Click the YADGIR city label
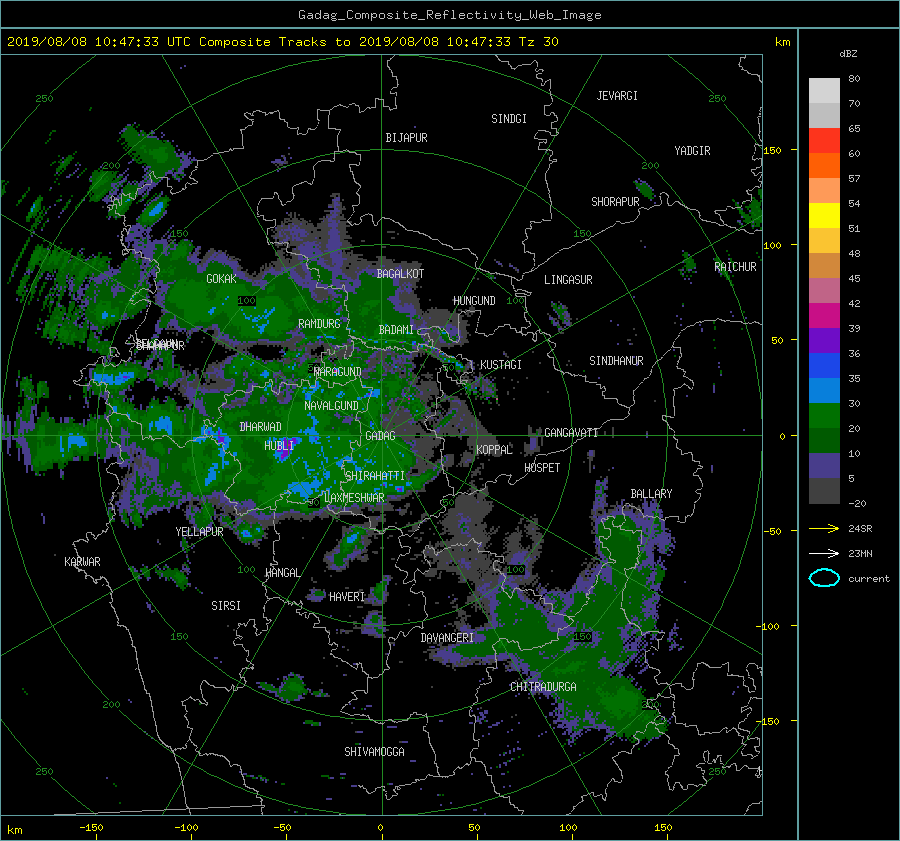This screenshot has width=900, height=841. tap(692, 151)
